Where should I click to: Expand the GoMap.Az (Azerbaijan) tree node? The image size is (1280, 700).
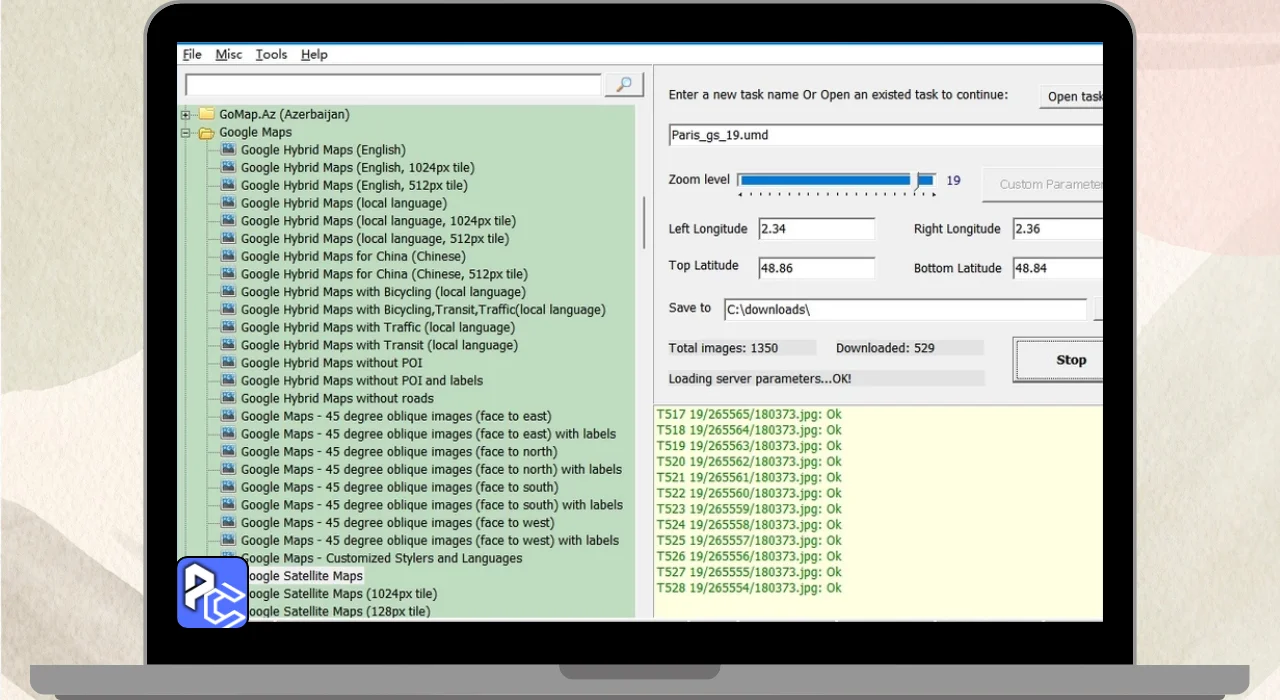[x=186, y=114]
